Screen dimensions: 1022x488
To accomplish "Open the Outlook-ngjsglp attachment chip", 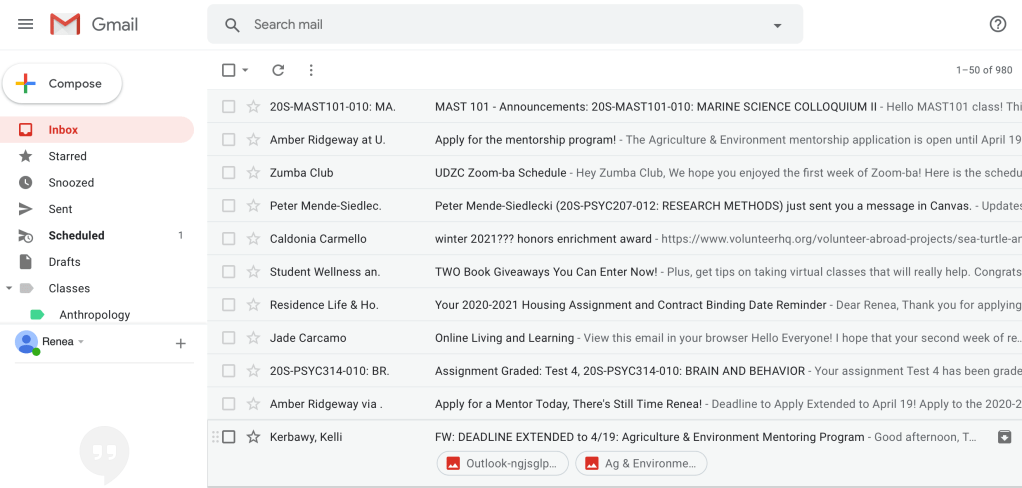I will pyautogui.click(x=503, y=463).
